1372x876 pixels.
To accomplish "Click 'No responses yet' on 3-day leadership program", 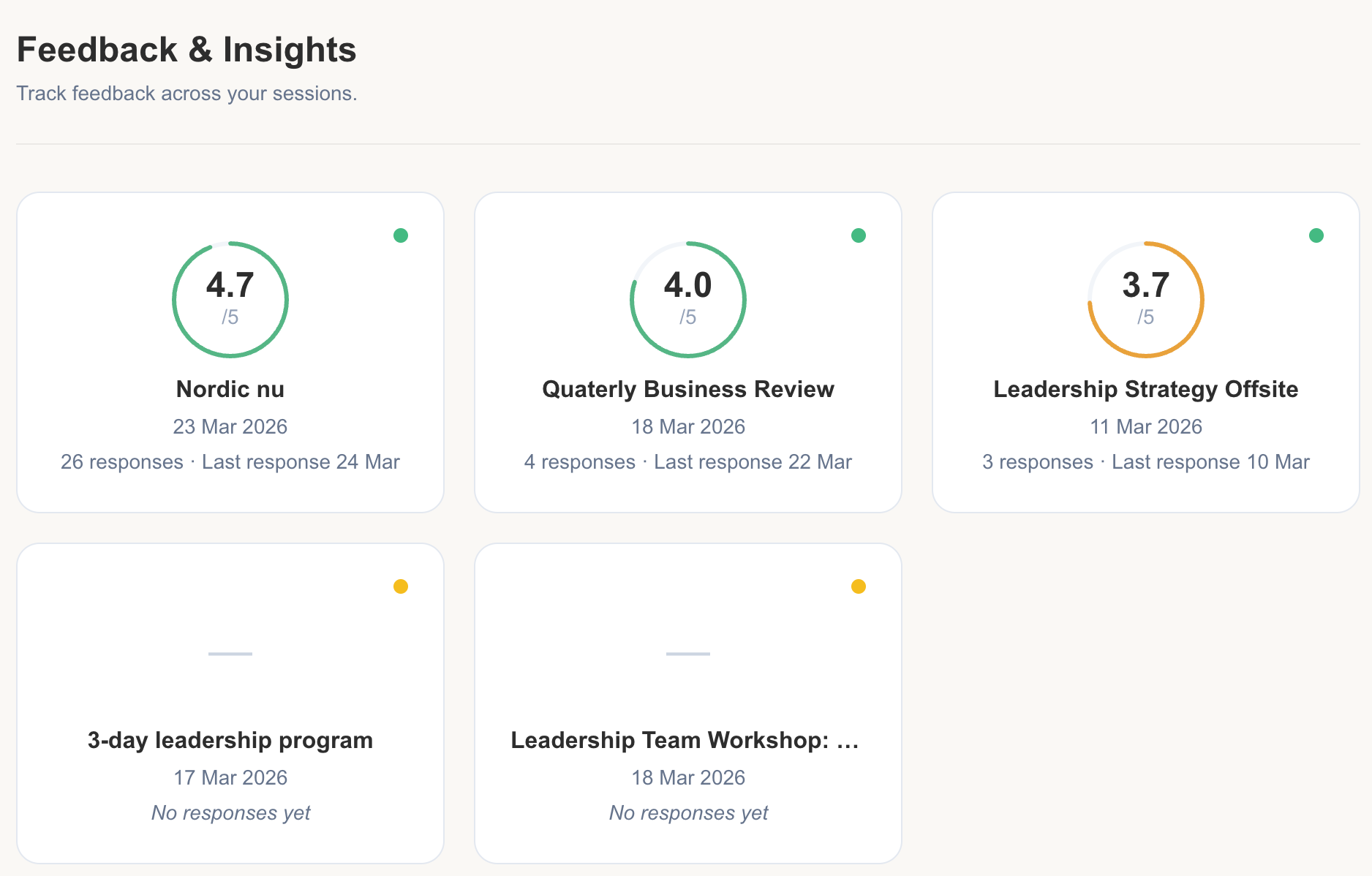I will [230, 812].
